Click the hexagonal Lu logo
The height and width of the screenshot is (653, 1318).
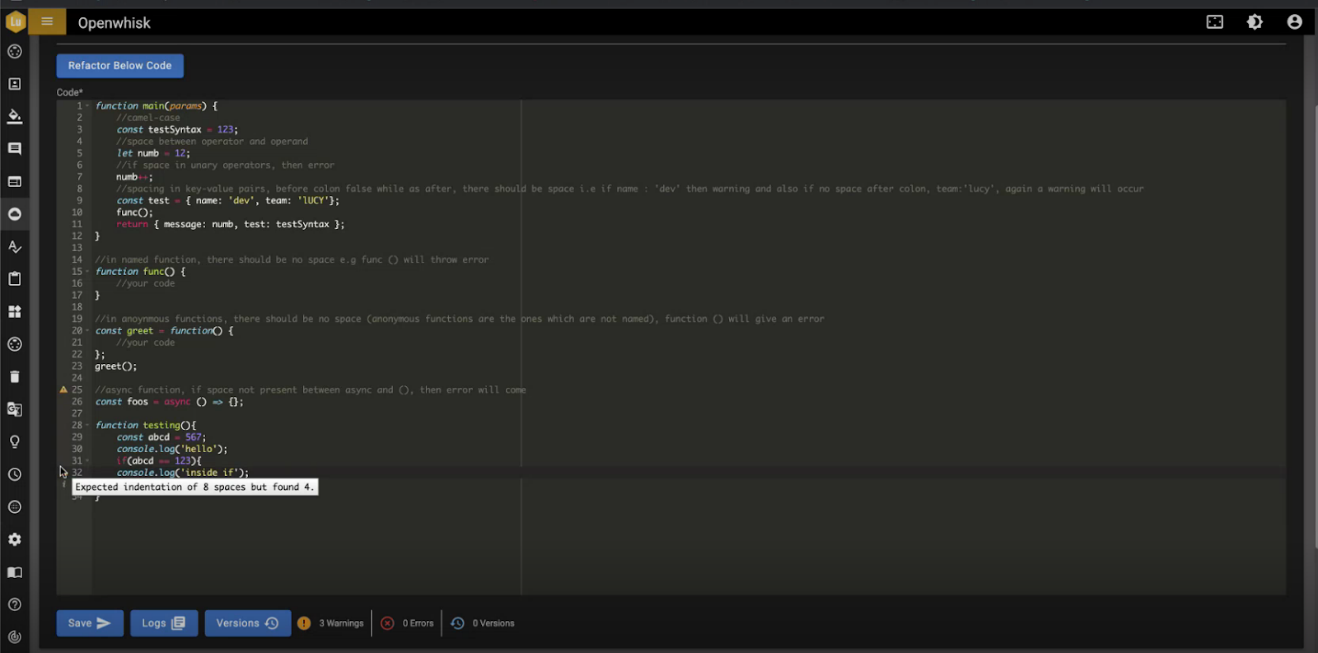coord(15,22)
